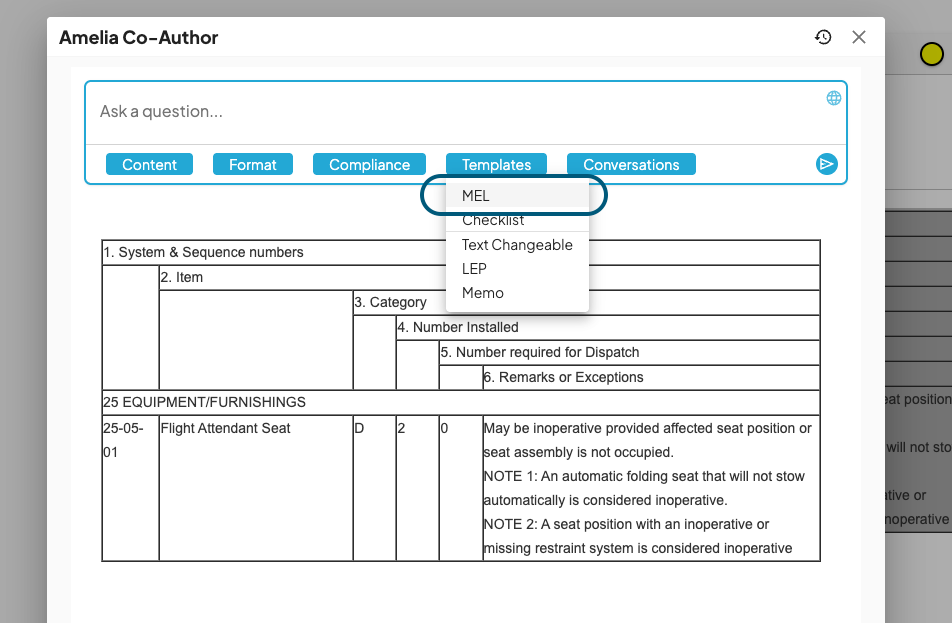Click '25 EQUIPMENT/FURNISHINGS' row
The width and height of the screenshot is (952, 623).
click(x=461, y=403)
